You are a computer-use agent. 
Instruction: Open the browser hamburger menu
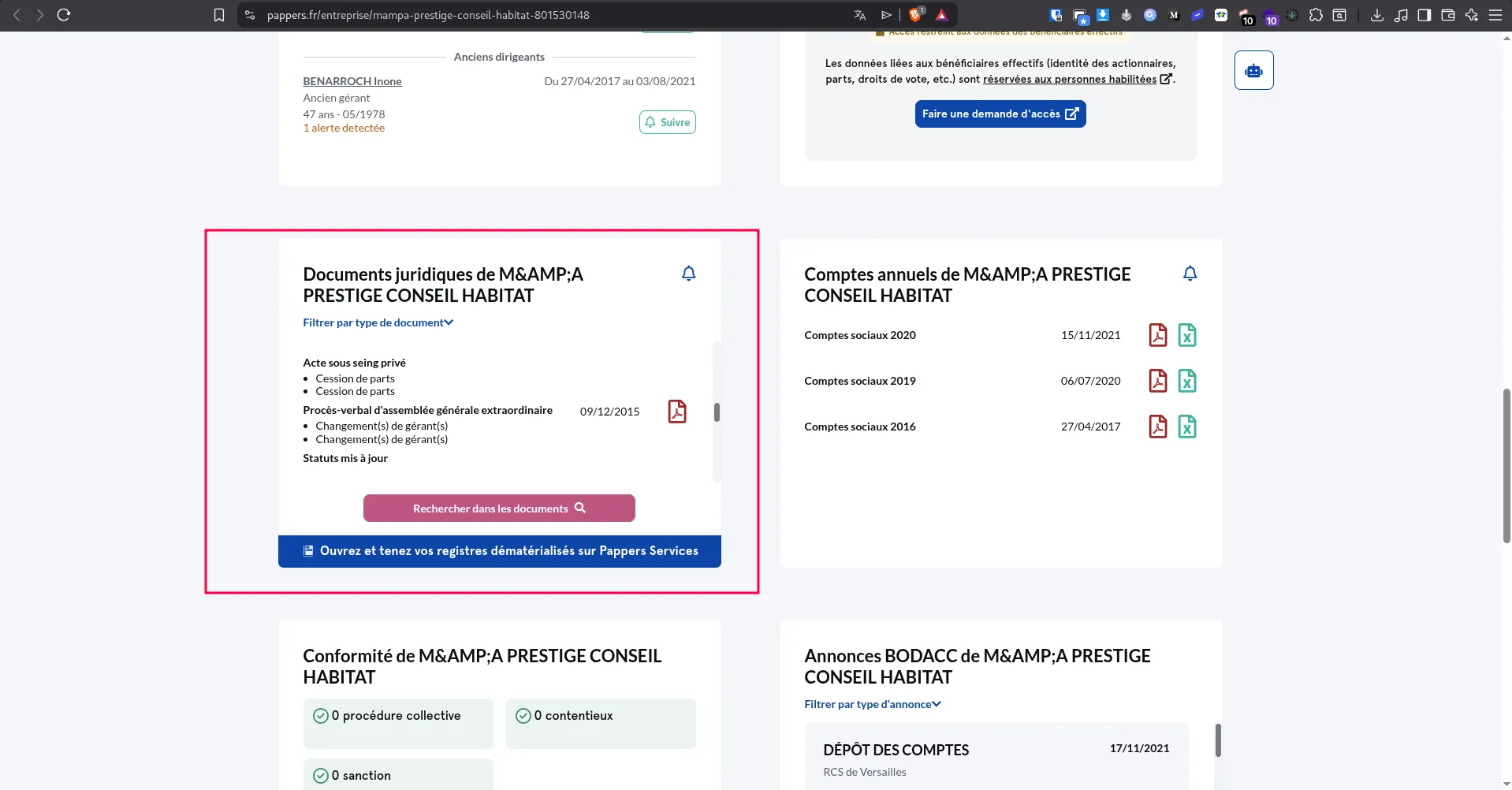(1495, 15)
